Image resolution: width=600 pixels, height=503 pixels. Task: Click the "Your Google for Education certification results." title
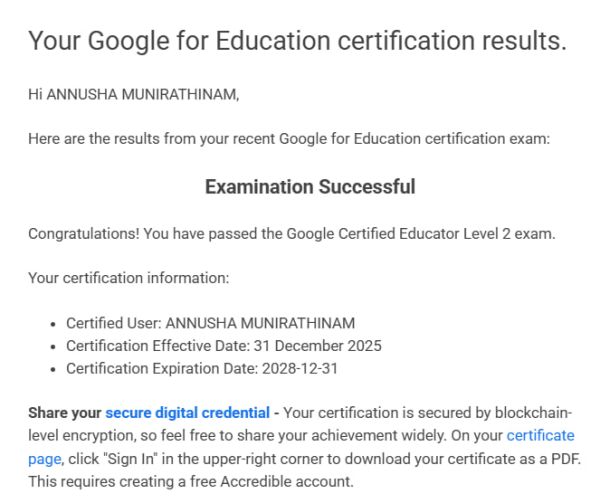(297, 42)
